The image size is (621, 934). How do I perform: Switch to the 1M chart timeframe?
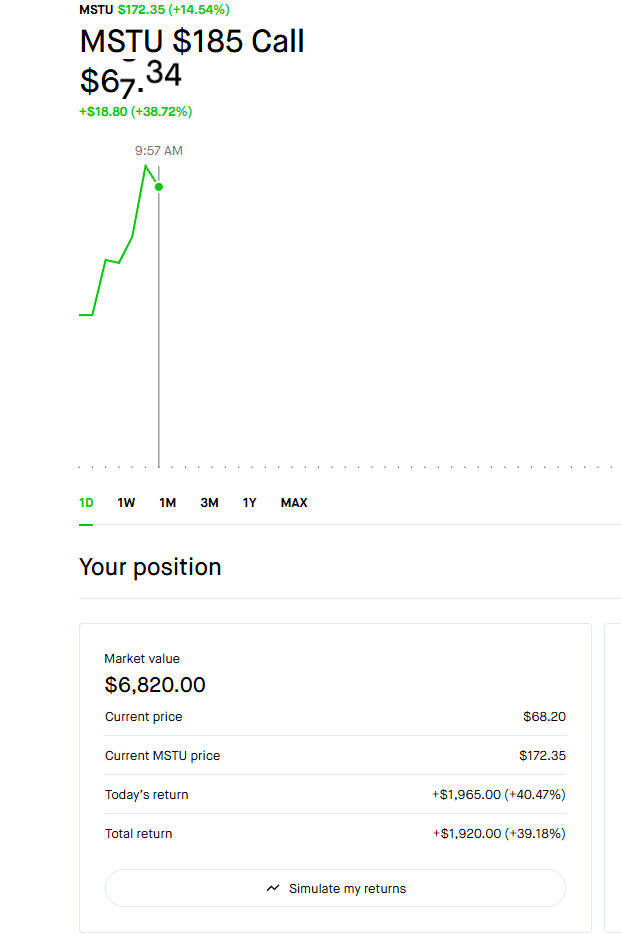coord(167,503)
